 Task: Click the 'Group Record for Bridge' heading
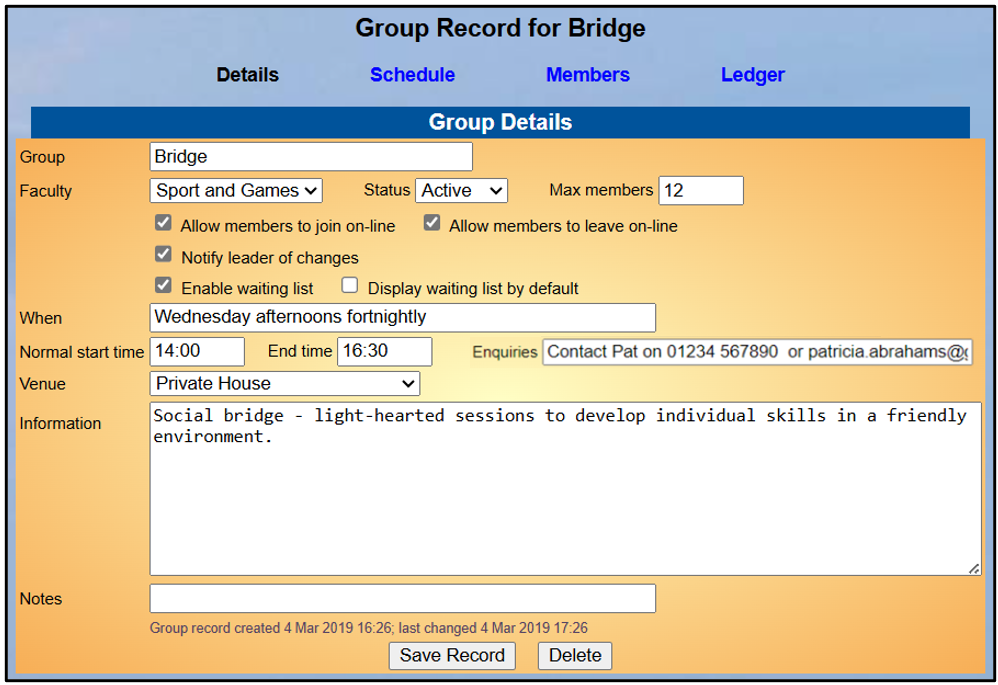click(500, 29)
